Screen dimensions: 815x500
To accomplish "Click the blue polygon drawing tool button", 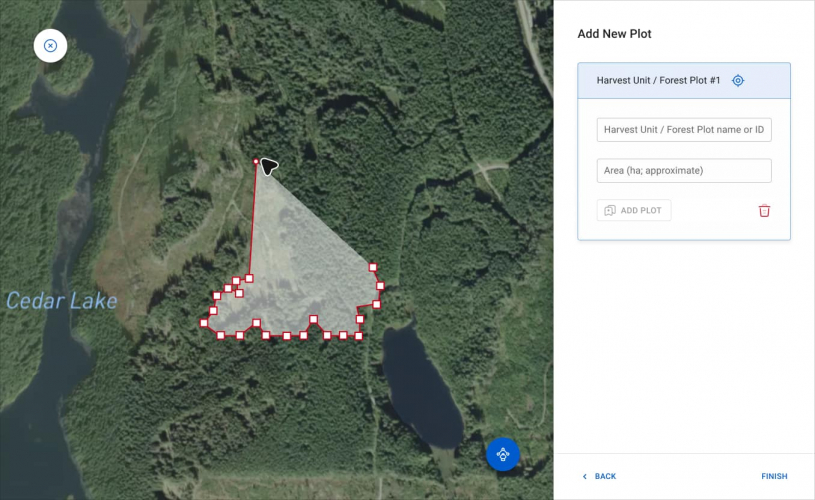I will (x=503, y=454).
